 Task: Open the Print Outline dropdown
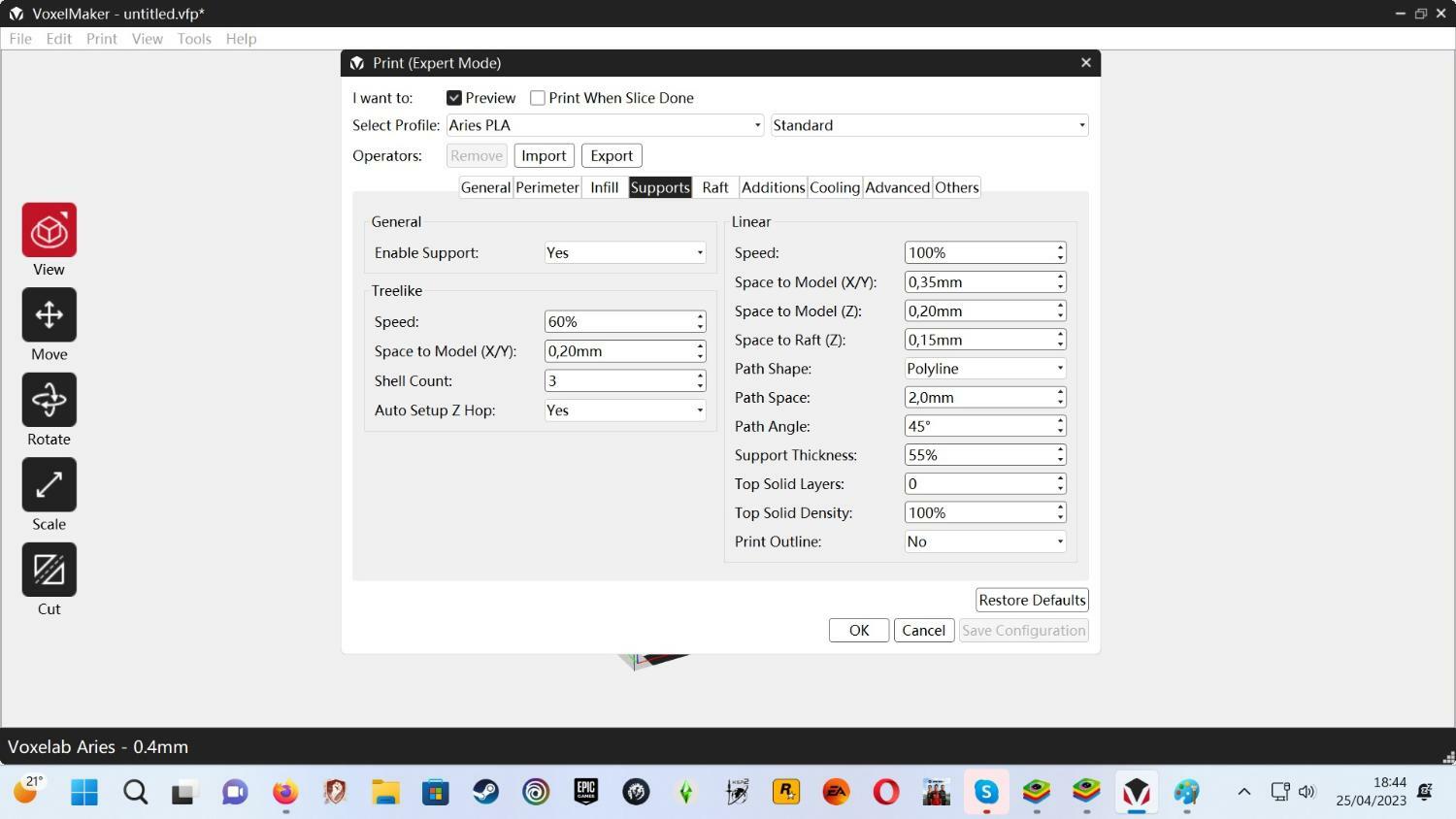(x=985, y=541)
